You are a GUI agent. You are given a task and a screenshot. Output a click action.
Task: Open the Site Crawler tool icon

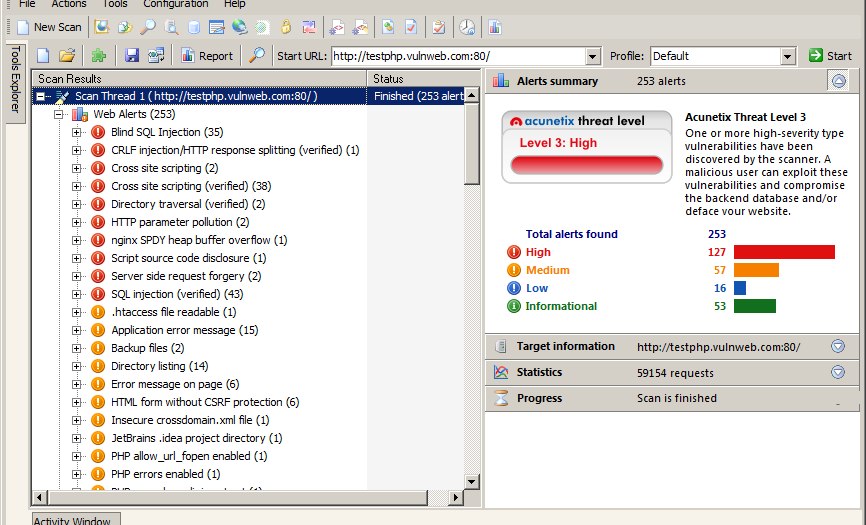[x=125, y=26]
